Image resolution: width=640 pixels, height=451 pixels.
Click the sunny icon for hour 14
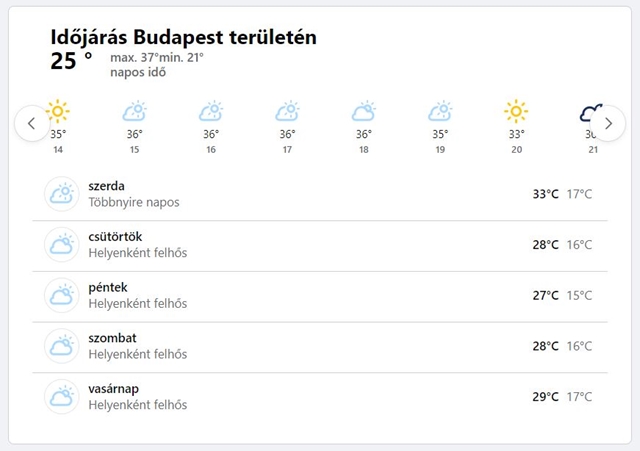(x=58, y=111)
